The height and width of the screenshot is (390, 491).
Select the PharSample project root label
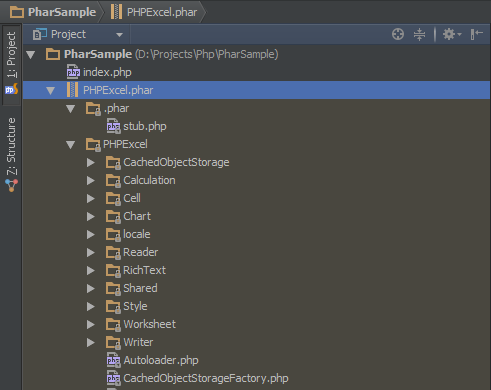(x=98, y=54)
